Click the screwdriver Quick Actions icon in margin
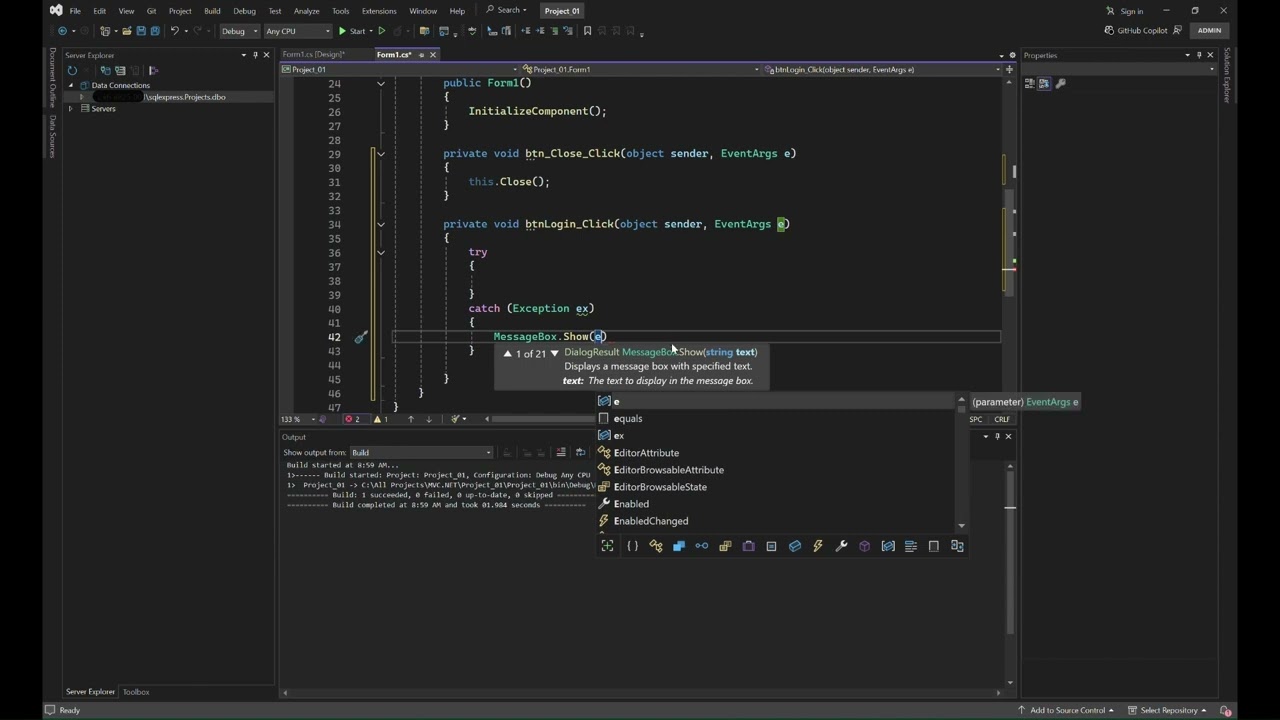 (361, 337)
